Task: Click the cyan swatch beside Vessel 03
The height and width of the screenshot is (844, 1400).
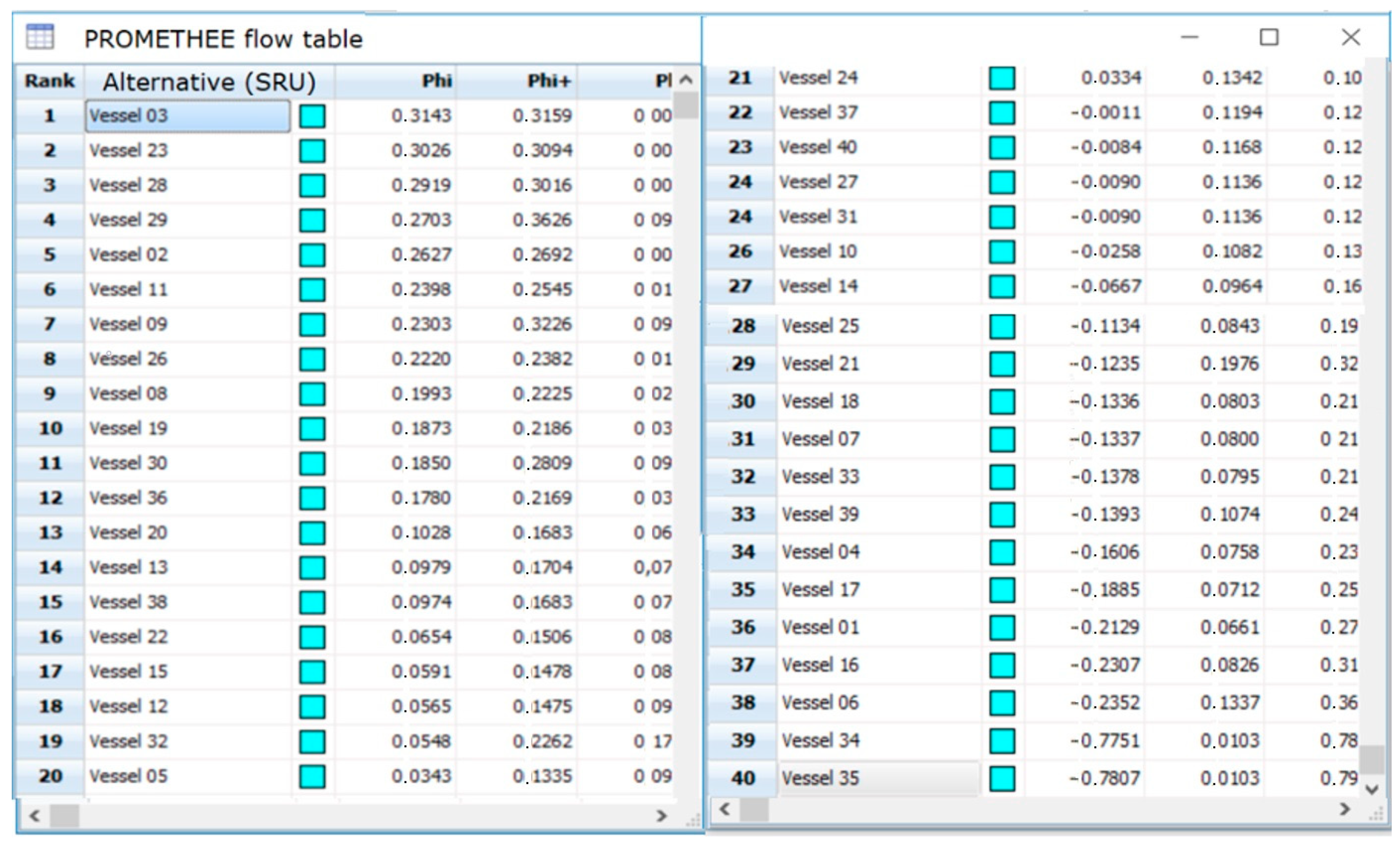Action: coord(312,116)
